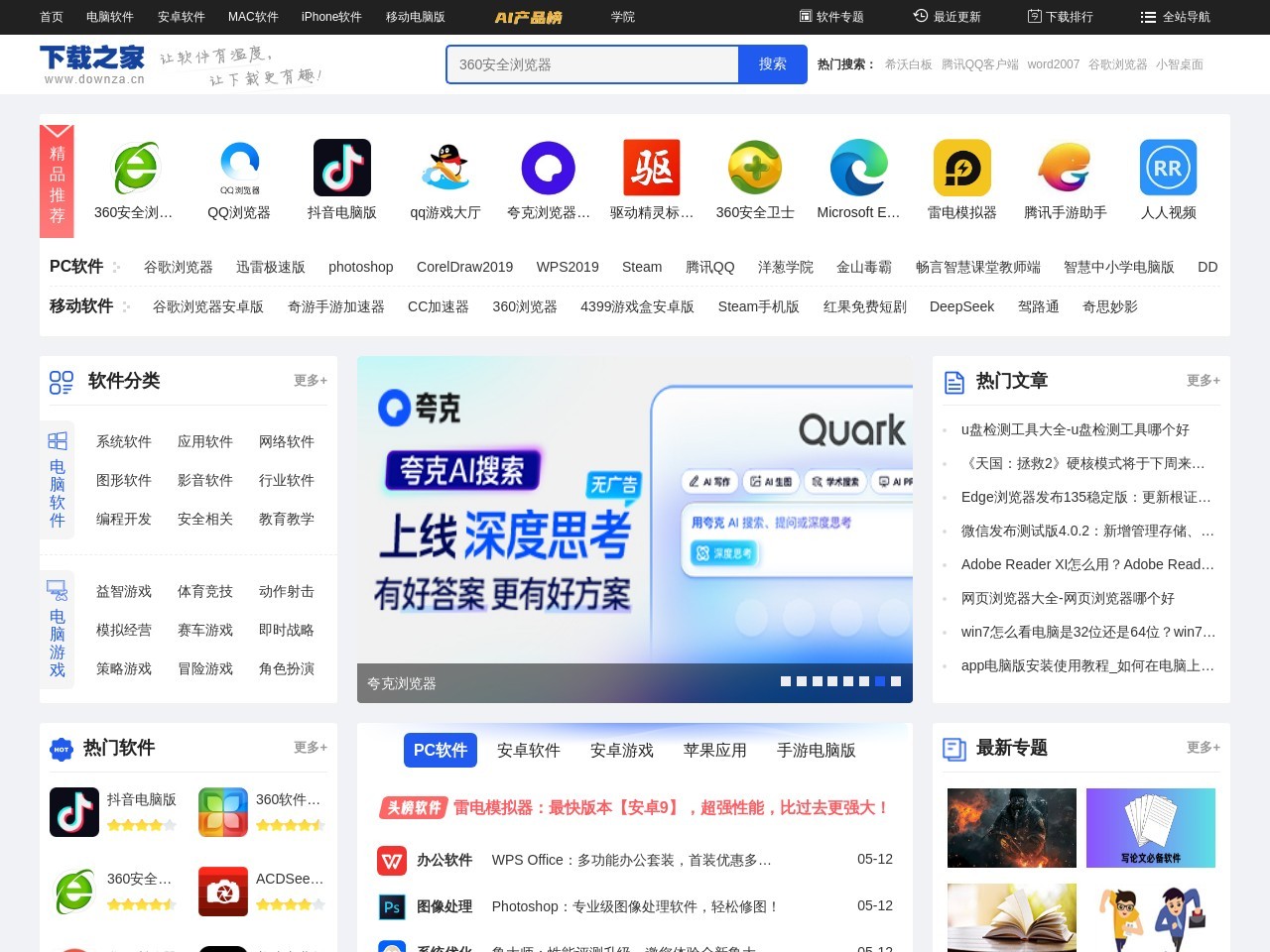This screenshot has height=952, width=1270.
Task: Open the dark warrior 专题 thumbnail
Action: pos(1012,828)
